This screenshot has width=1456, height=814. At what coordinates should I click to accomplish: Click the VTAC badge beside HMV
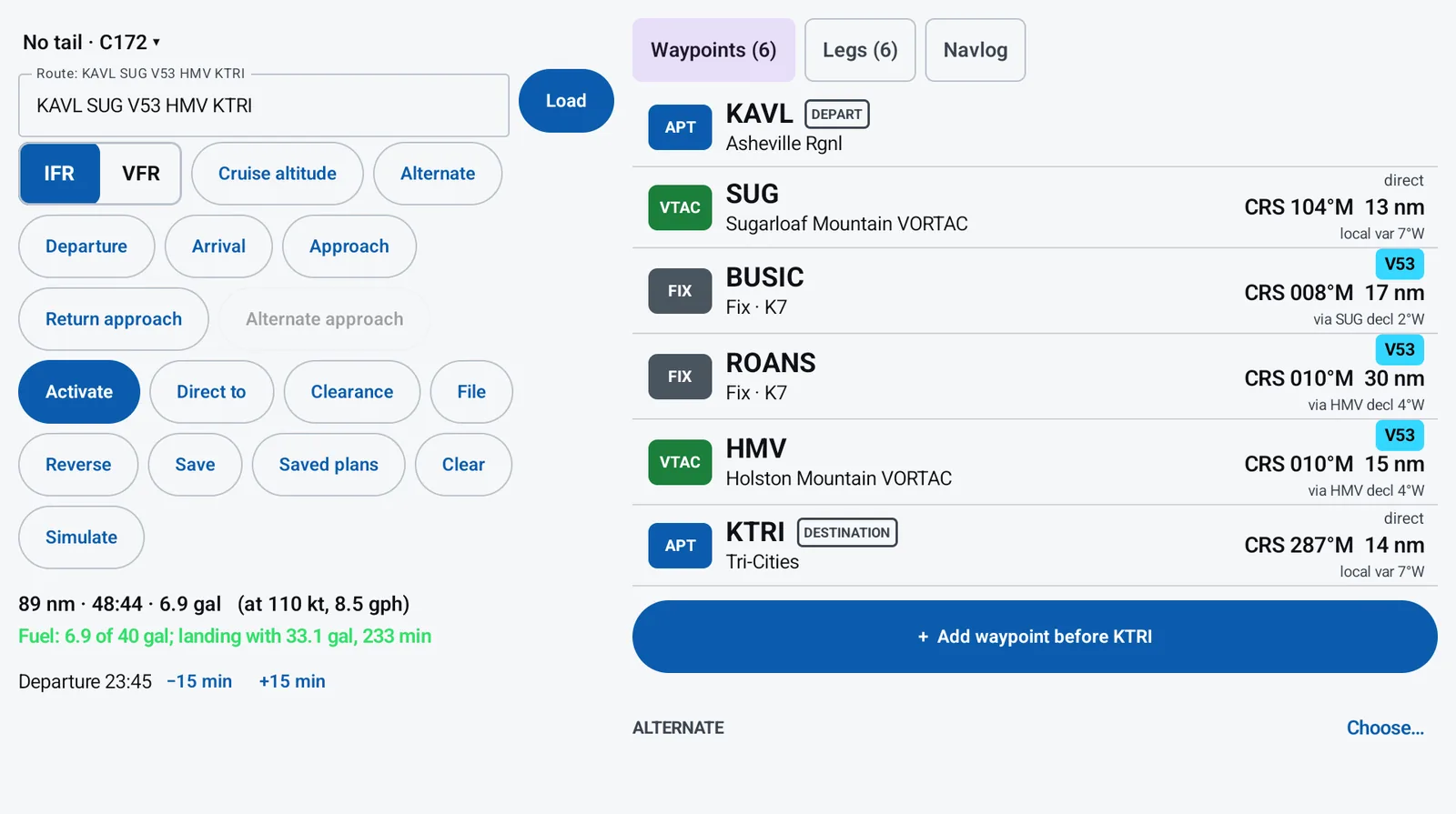coord(680,462)
